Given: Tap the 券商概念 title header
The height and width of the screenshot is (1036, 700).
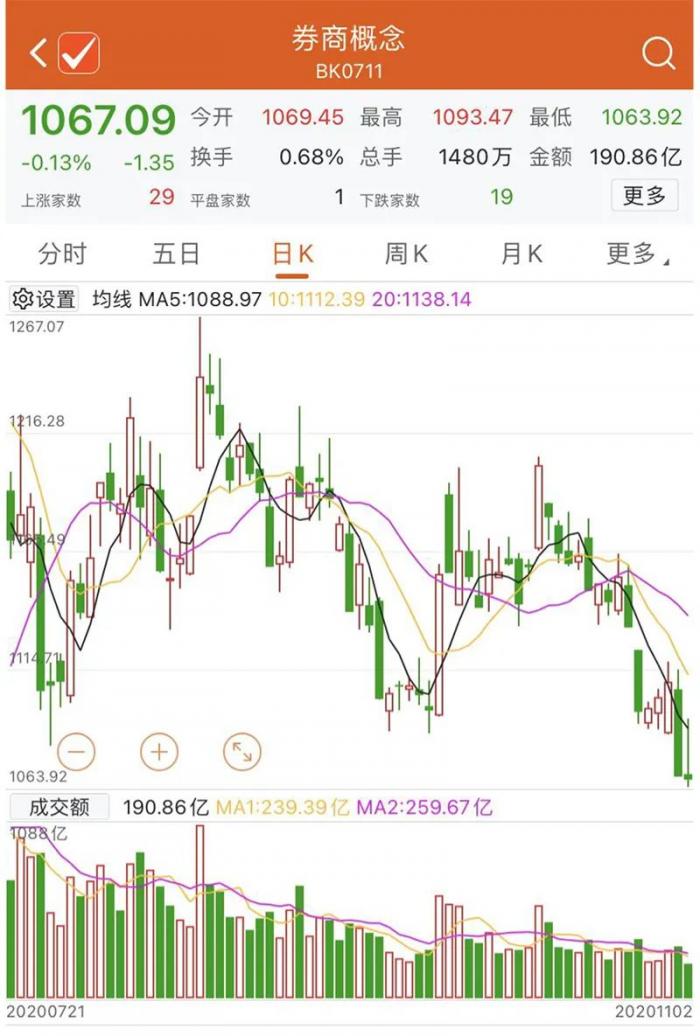Looking at the screenshot, I should pyautogui.click(x=348, y=38).
